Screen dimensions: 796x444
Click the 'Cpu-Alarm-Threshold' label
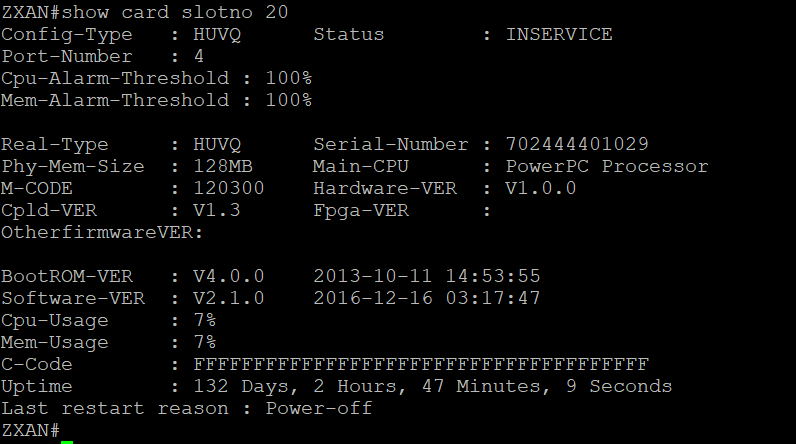click(x=114, y=78)
